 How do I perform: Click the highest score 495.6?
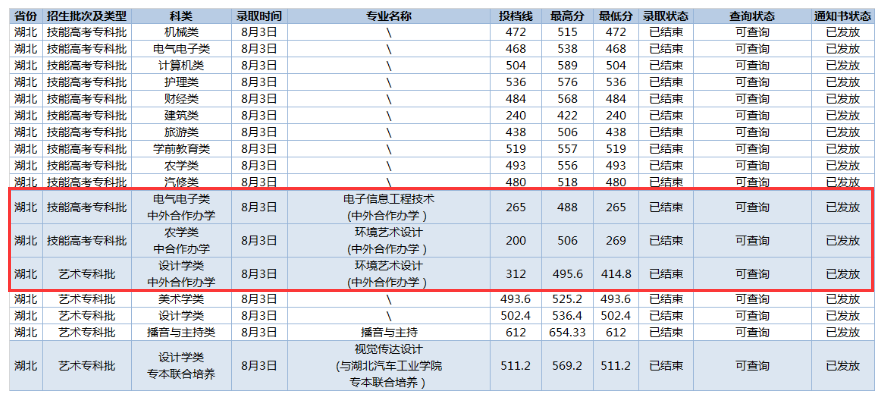tap(567, 274)
